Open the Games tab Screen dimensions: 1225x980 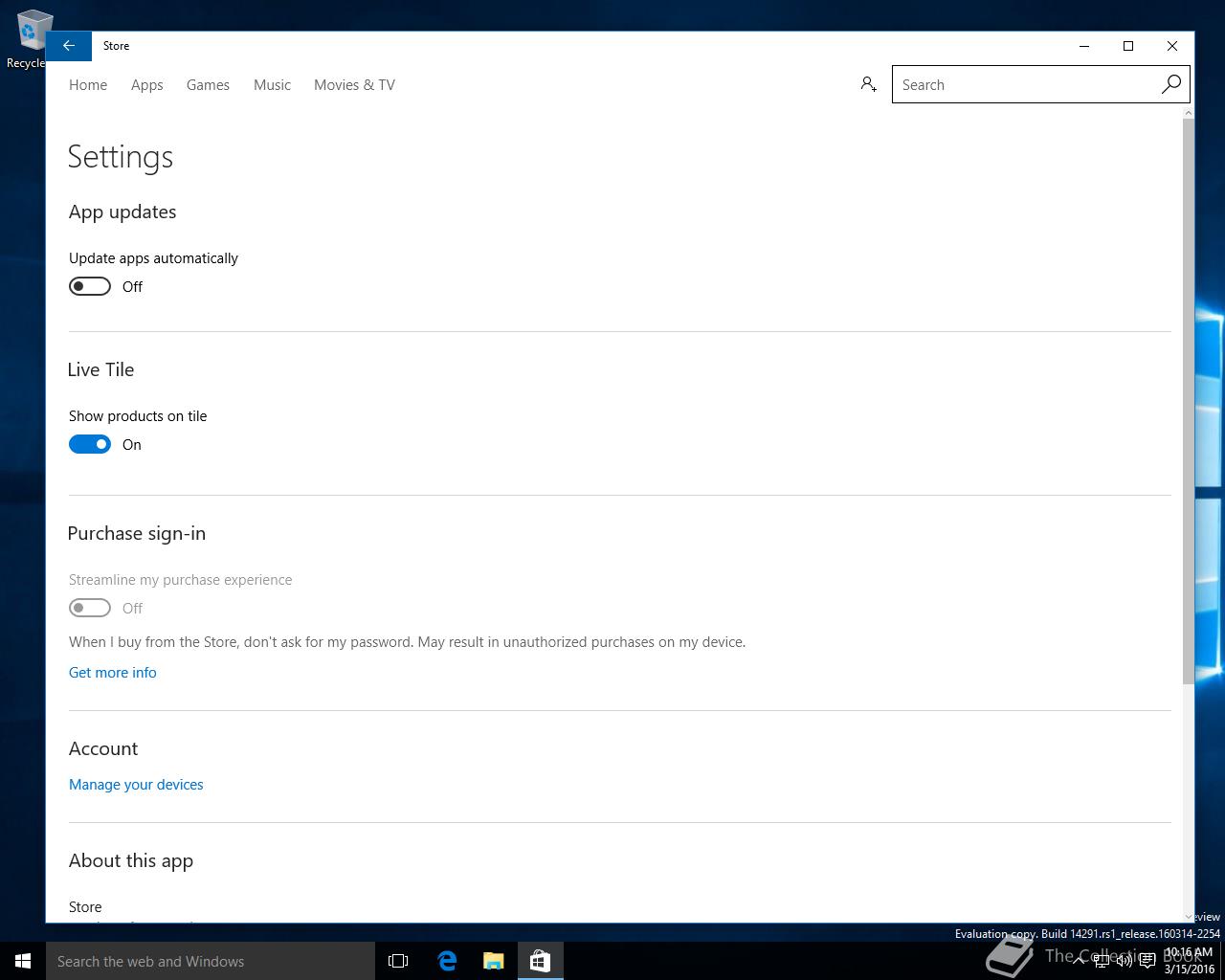tap(208, 84)
